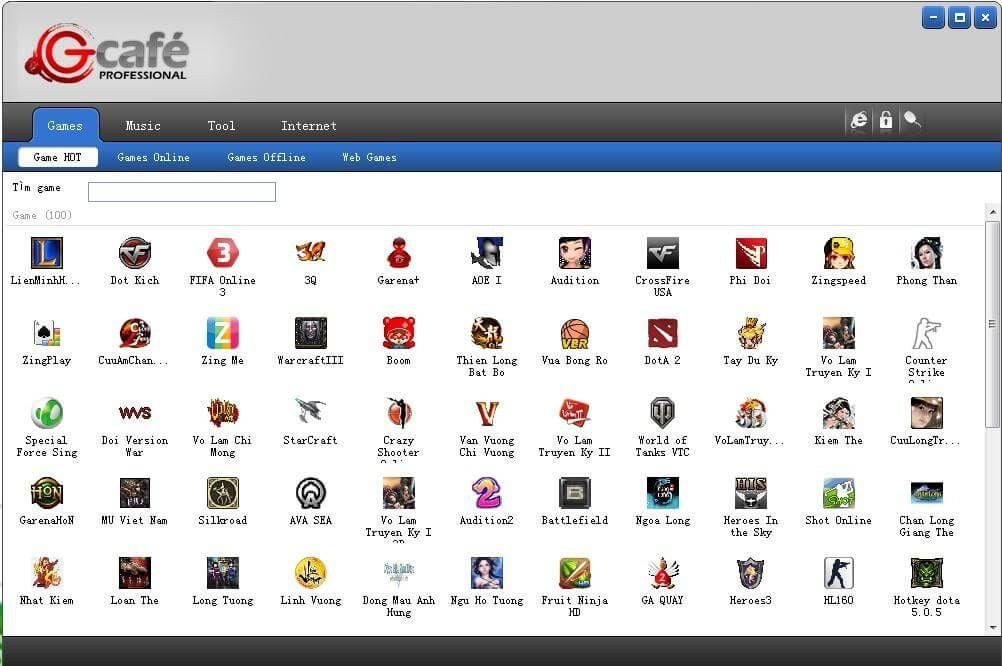Open the Internet tab
Viewport: 1002px width, 666px height.
[309, 125]
